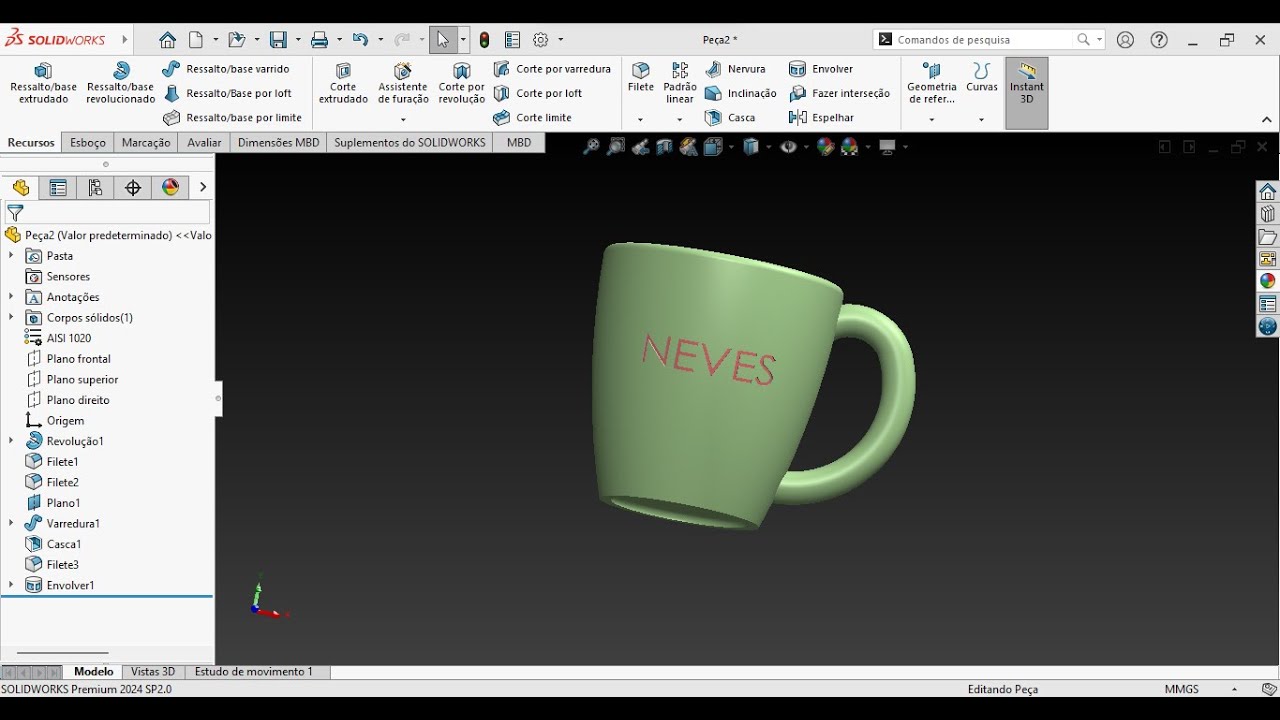Expand the Varredura1 feature
The width and height of the screenshot is (1280, 720).
coord(11,523)
